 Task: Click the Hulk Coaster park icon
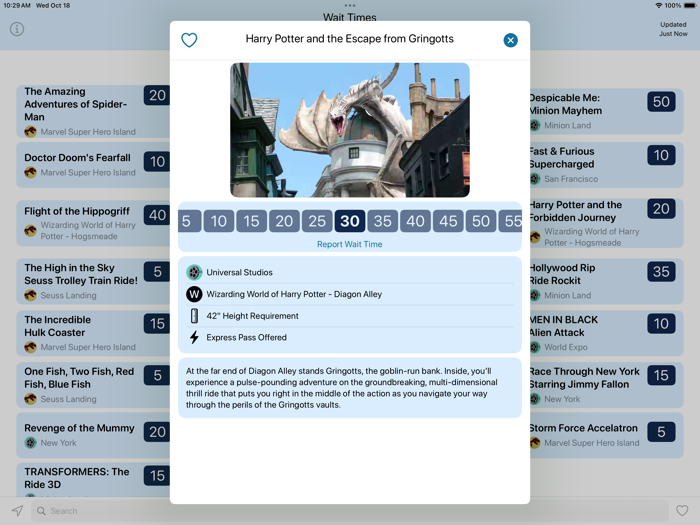pyautogui.click(x=30, y=347)
